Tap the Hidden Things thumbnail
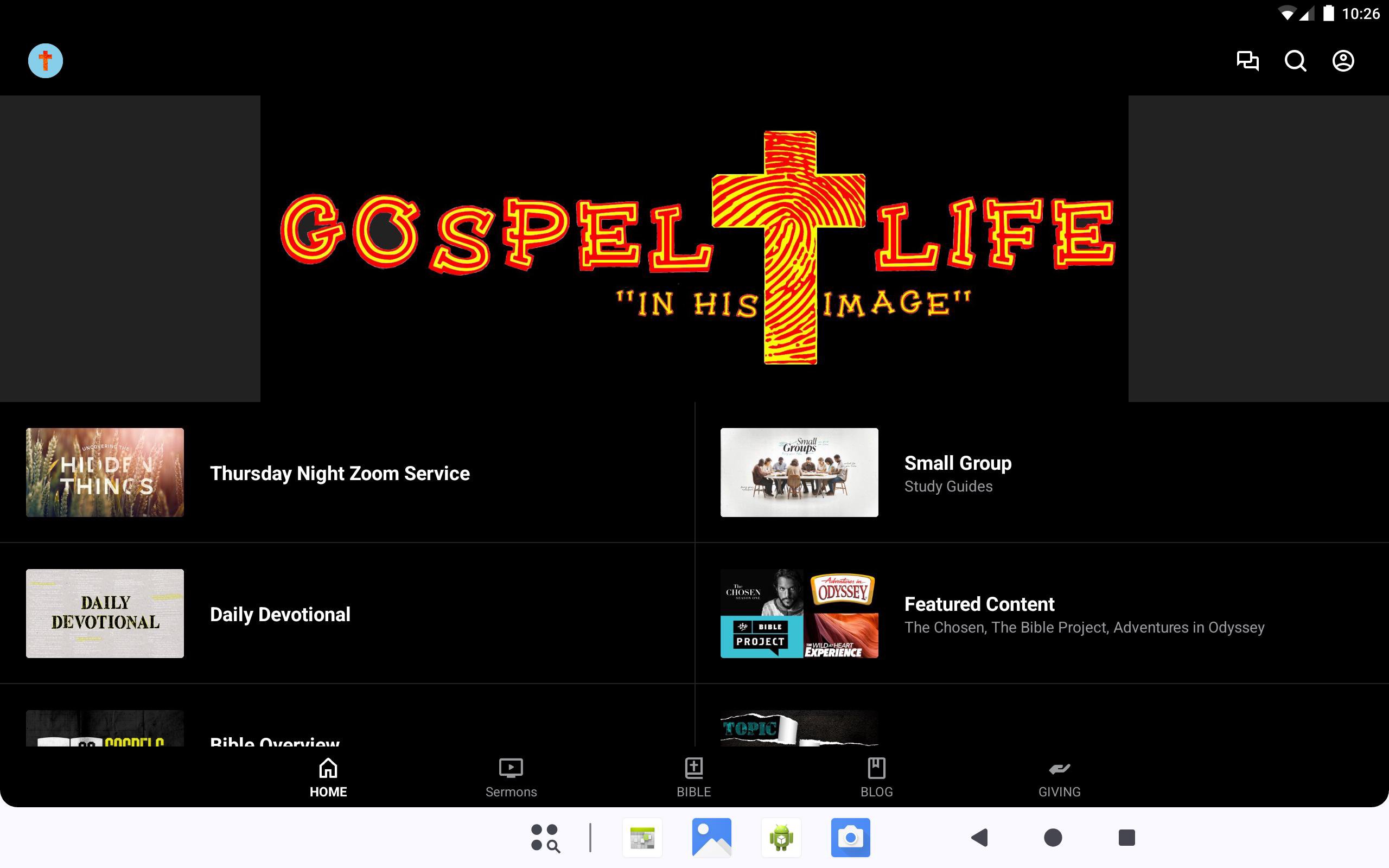The width and height of the screenshot is (1389, 868). [105, 473]
